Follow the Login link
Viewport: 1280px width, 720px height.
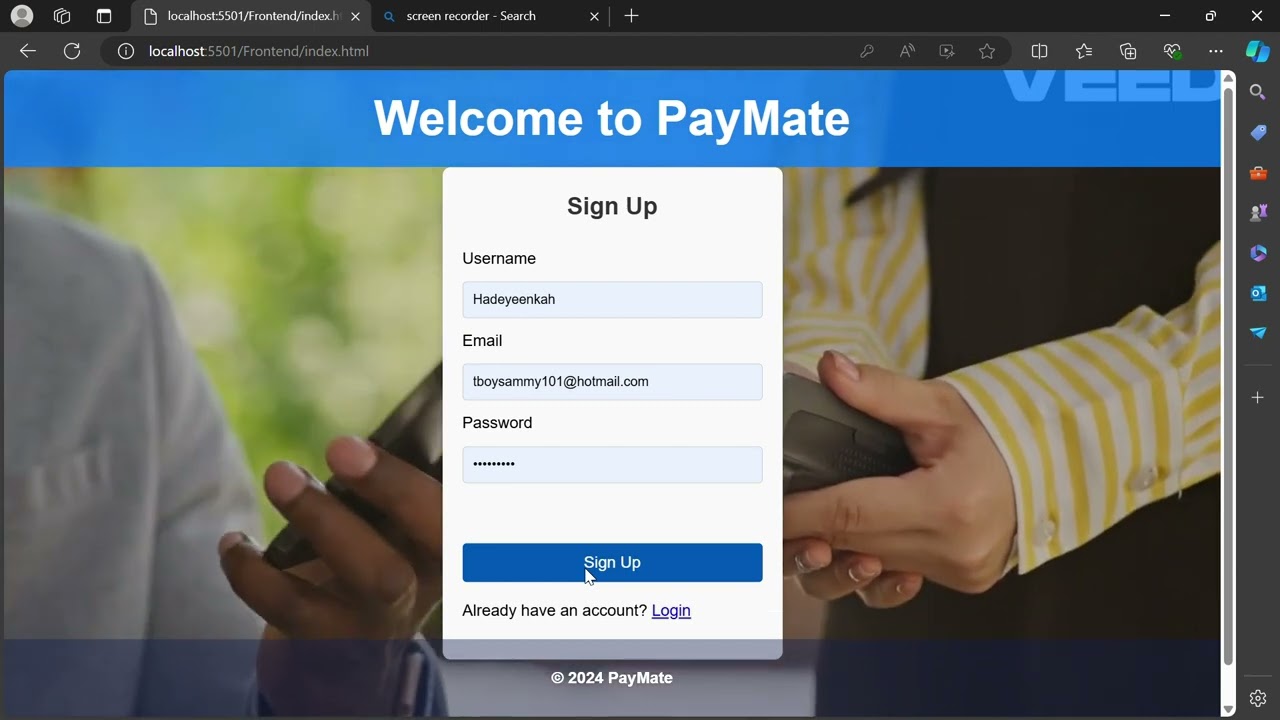tap(671, 610)
